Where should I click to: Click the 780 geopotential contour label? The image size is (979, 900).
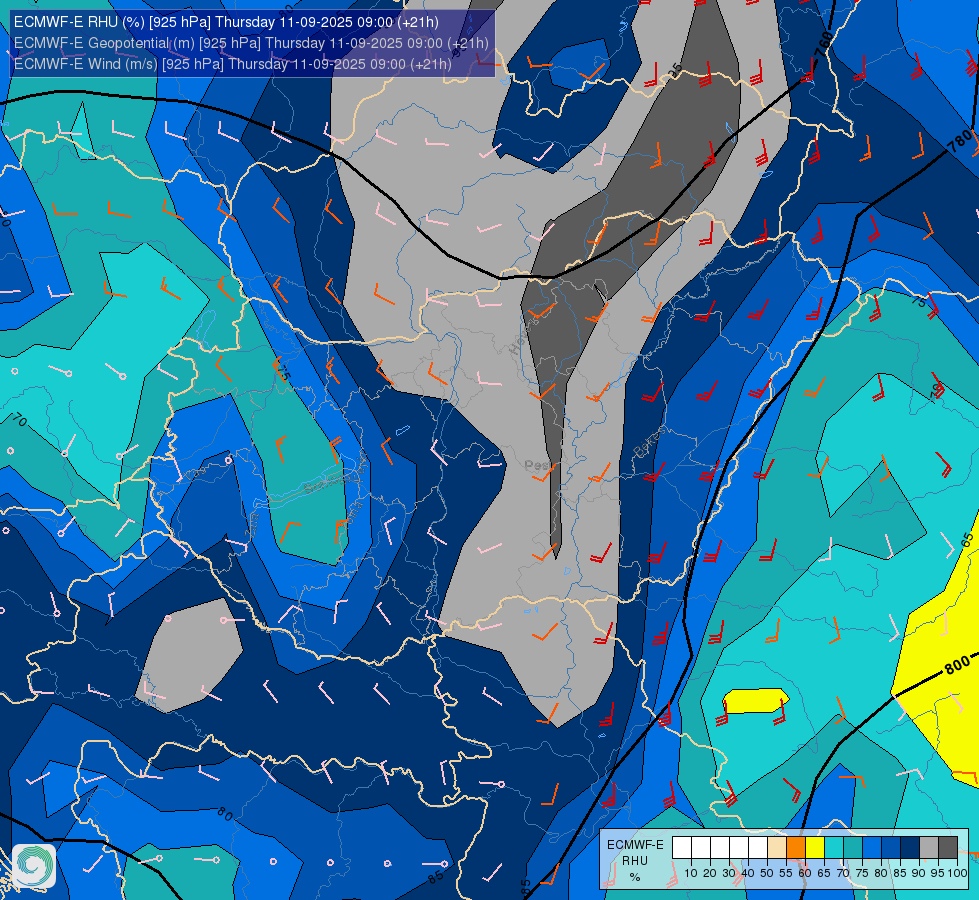pos(960,141)
